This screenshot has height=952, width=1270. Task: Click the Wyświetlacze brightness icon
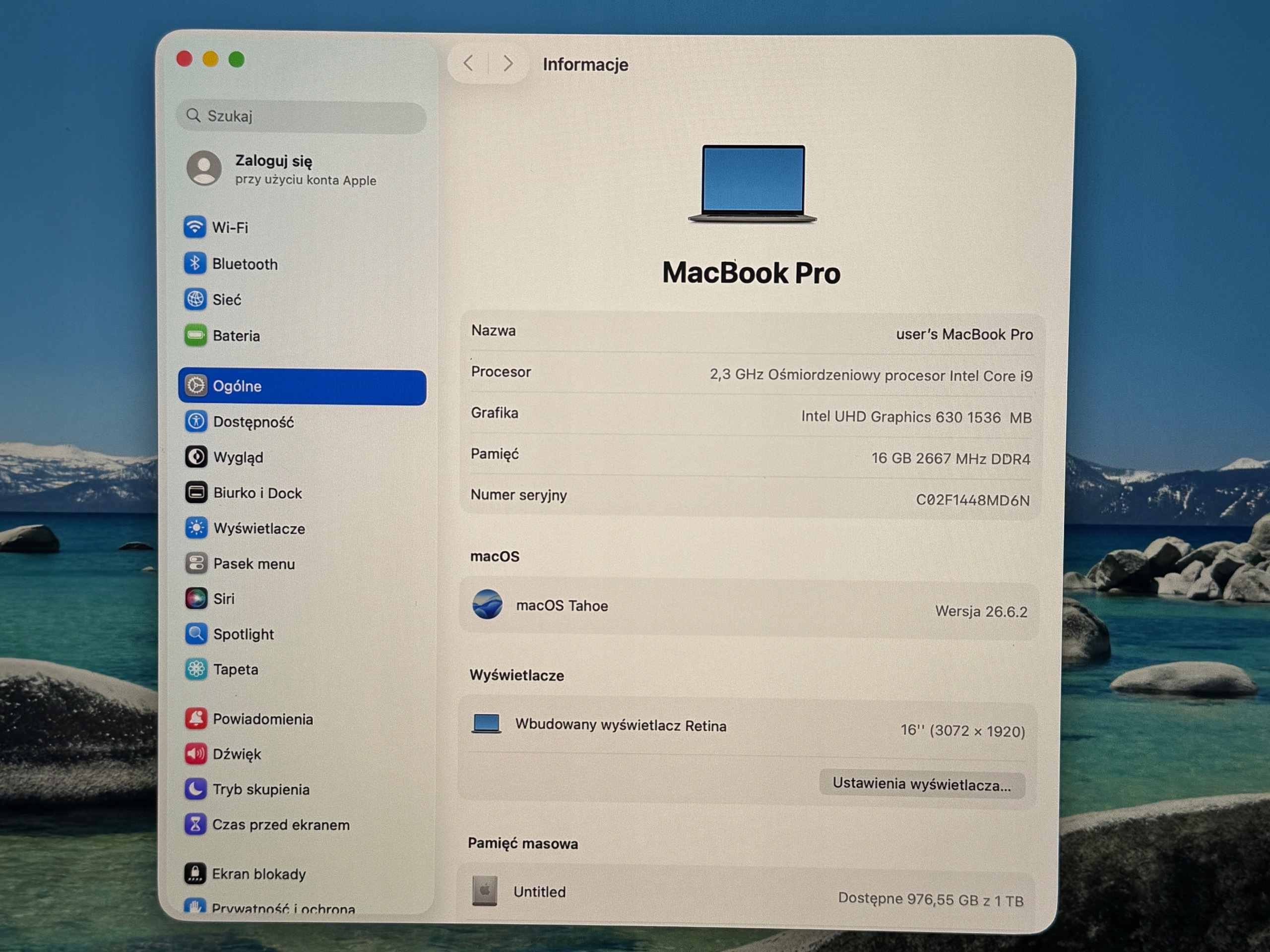point(196,528)
